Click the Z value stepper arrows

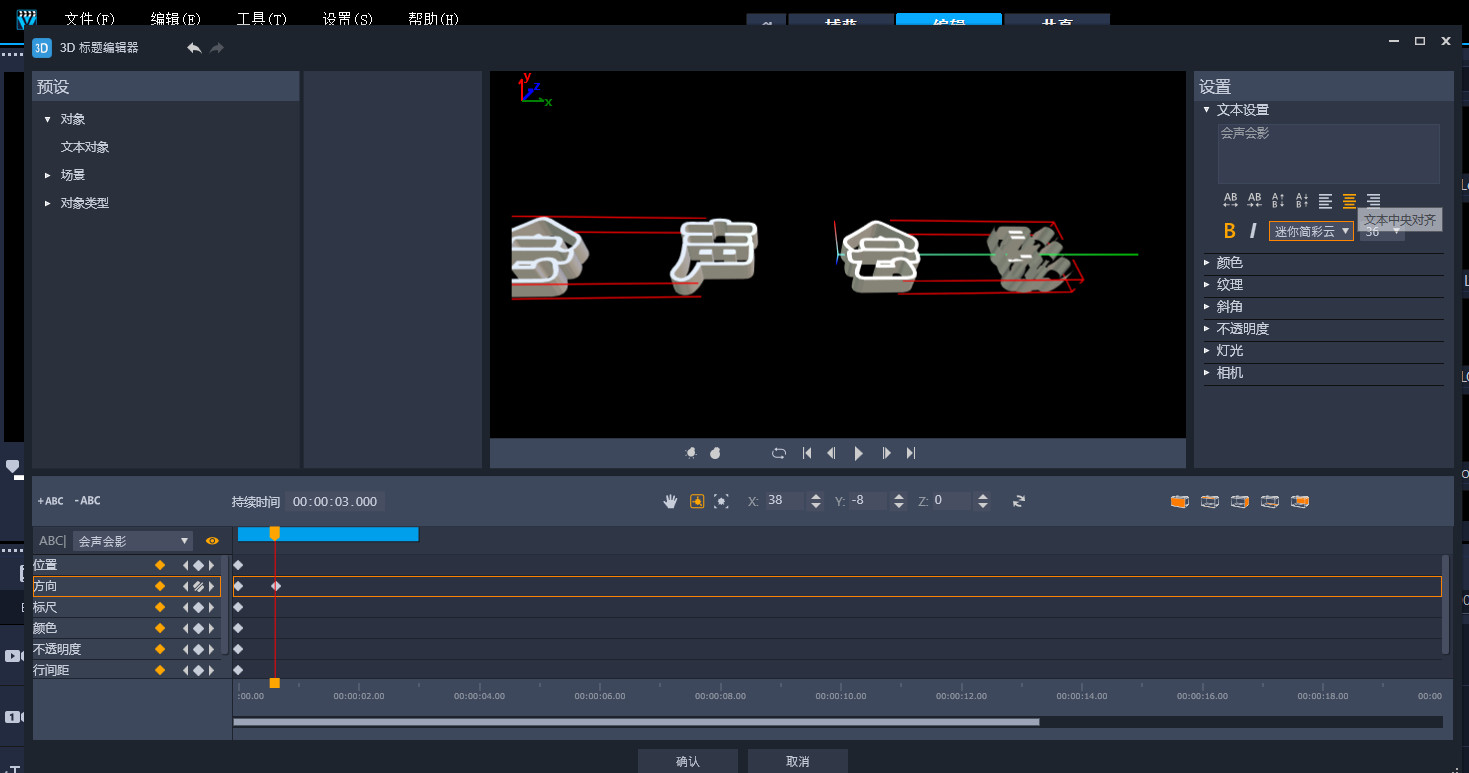[983, 501]
